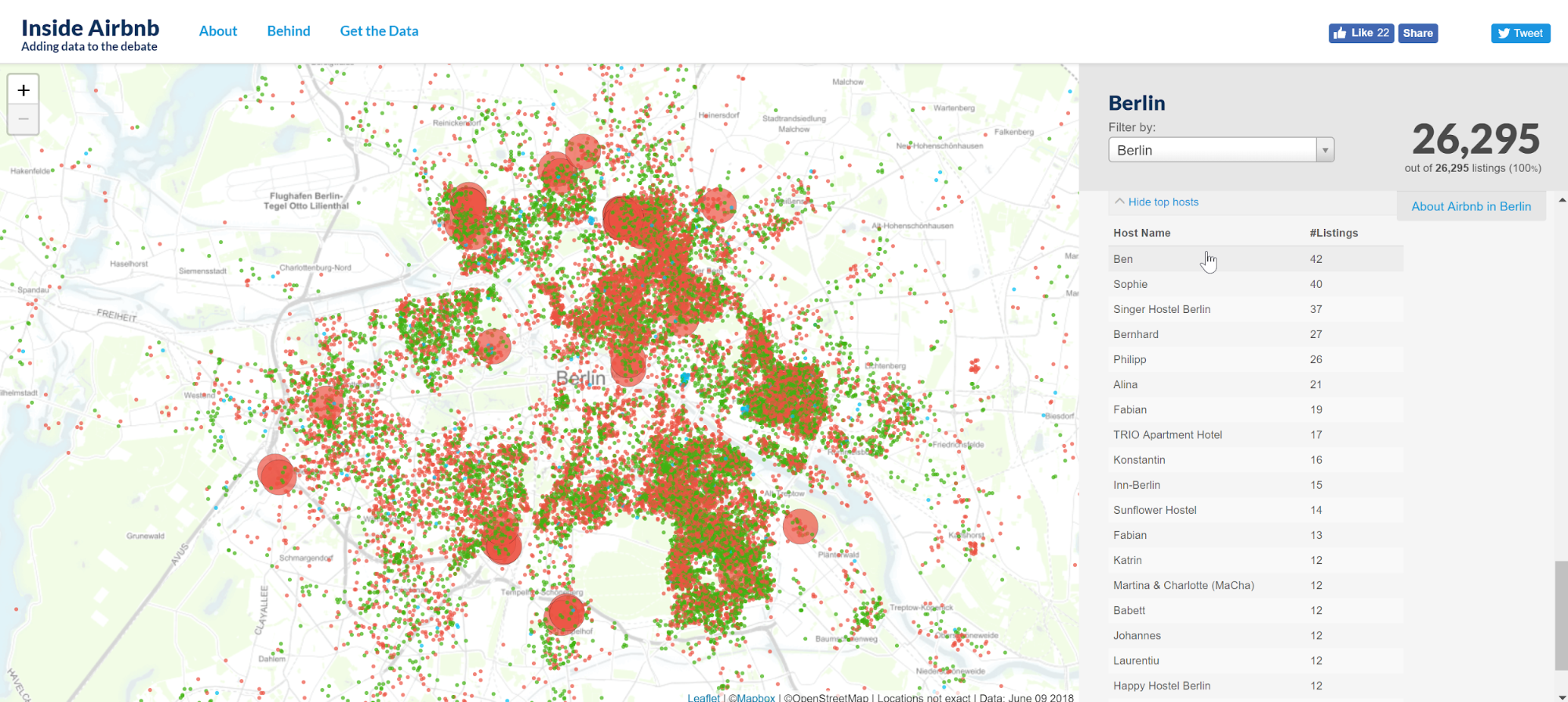The height and width of the screenshot is (702, 1568).
Task: Select host Fabian with 13 listings
Action: (1256, 535)
